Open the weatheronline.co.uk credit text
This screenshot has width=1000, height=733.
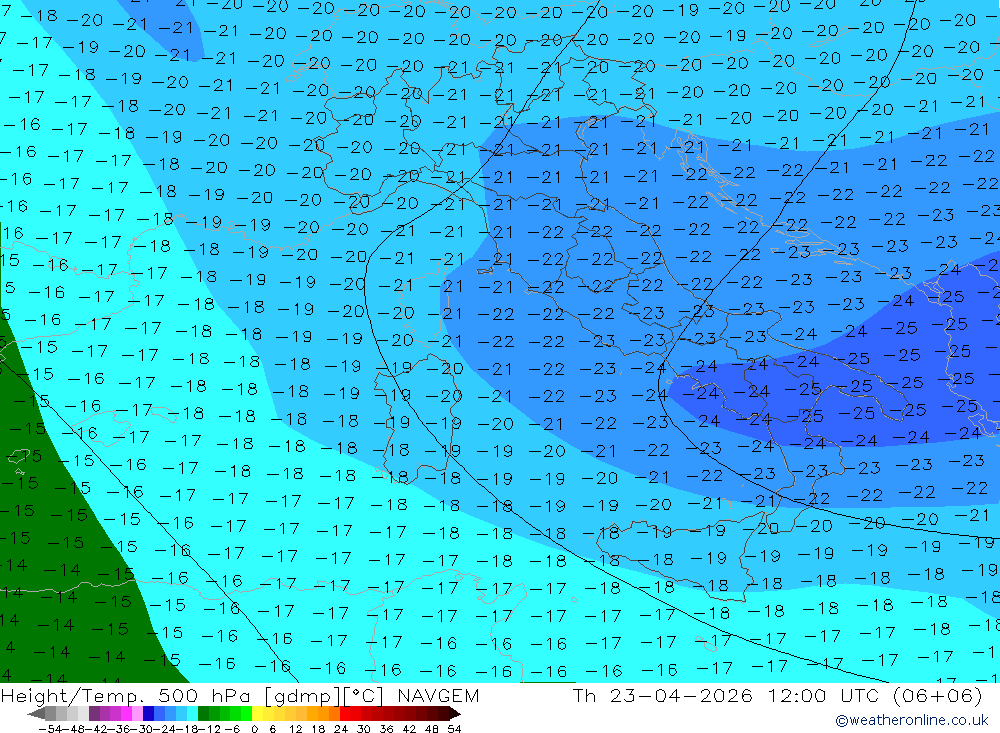coord(912,720)
